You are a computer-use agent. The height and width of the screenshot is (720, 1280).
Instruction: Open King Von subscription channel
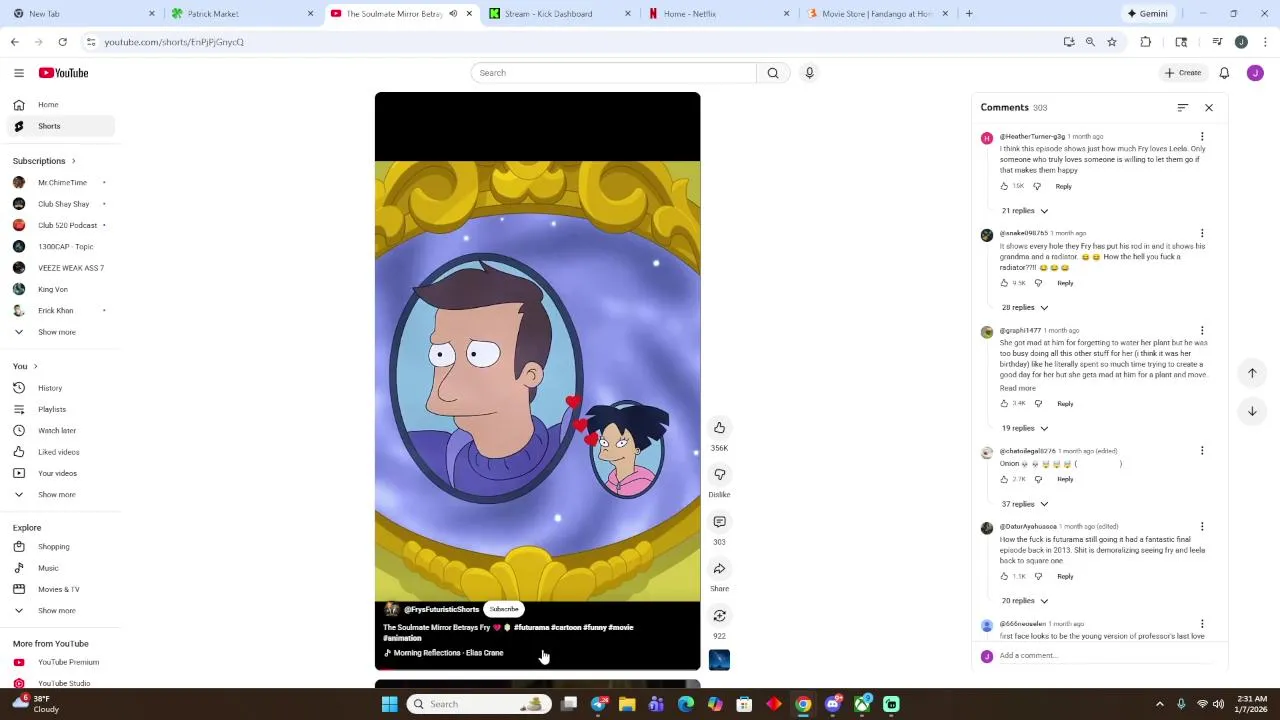[x=60, y=290]
